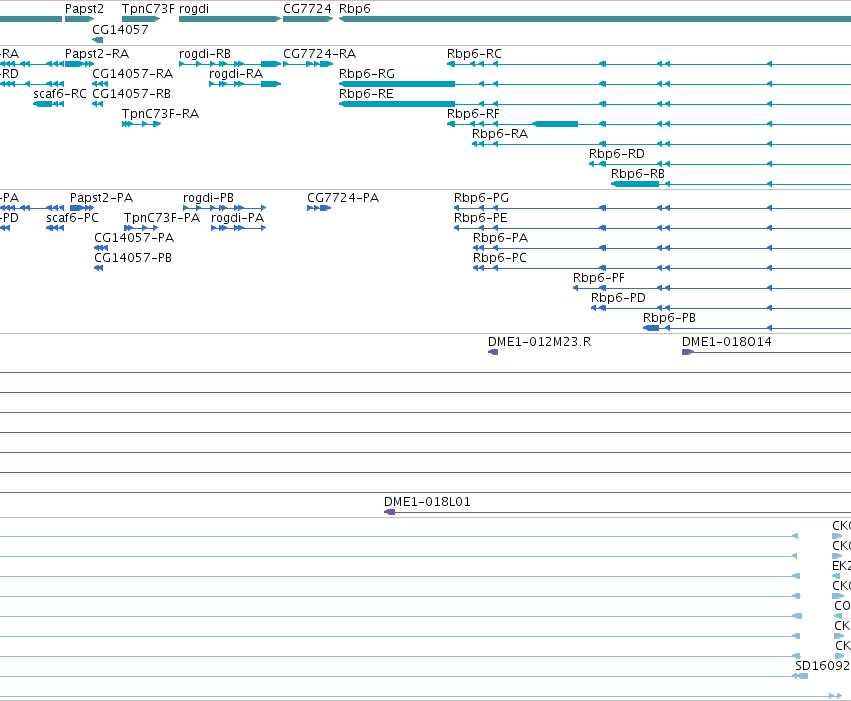Viewport: 851px width, 701px height.
Task: Click protein label rogdi-PA
Action: [237, 218]
